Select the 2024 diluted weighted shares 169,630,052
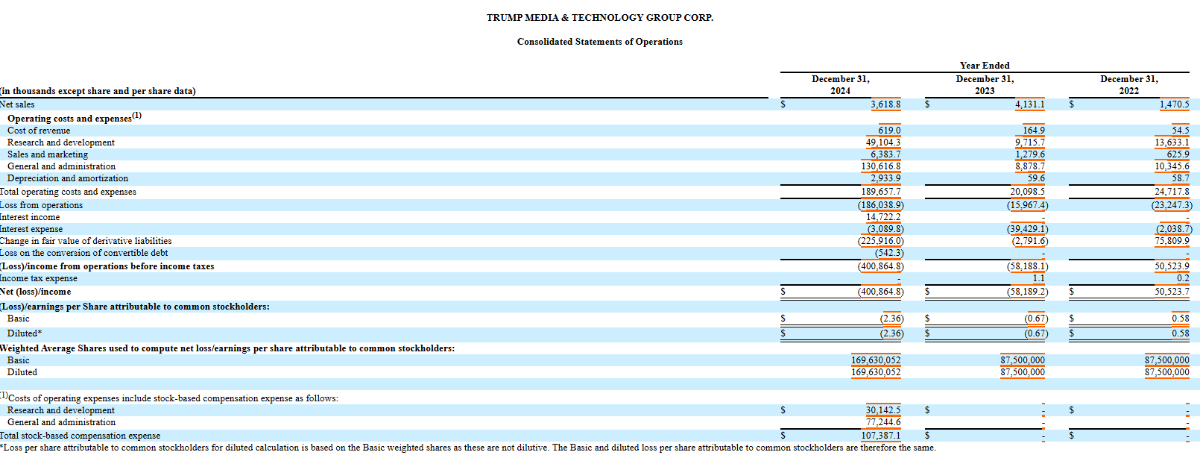Viewport: 1200px width, 458px height. click(877, 371)
